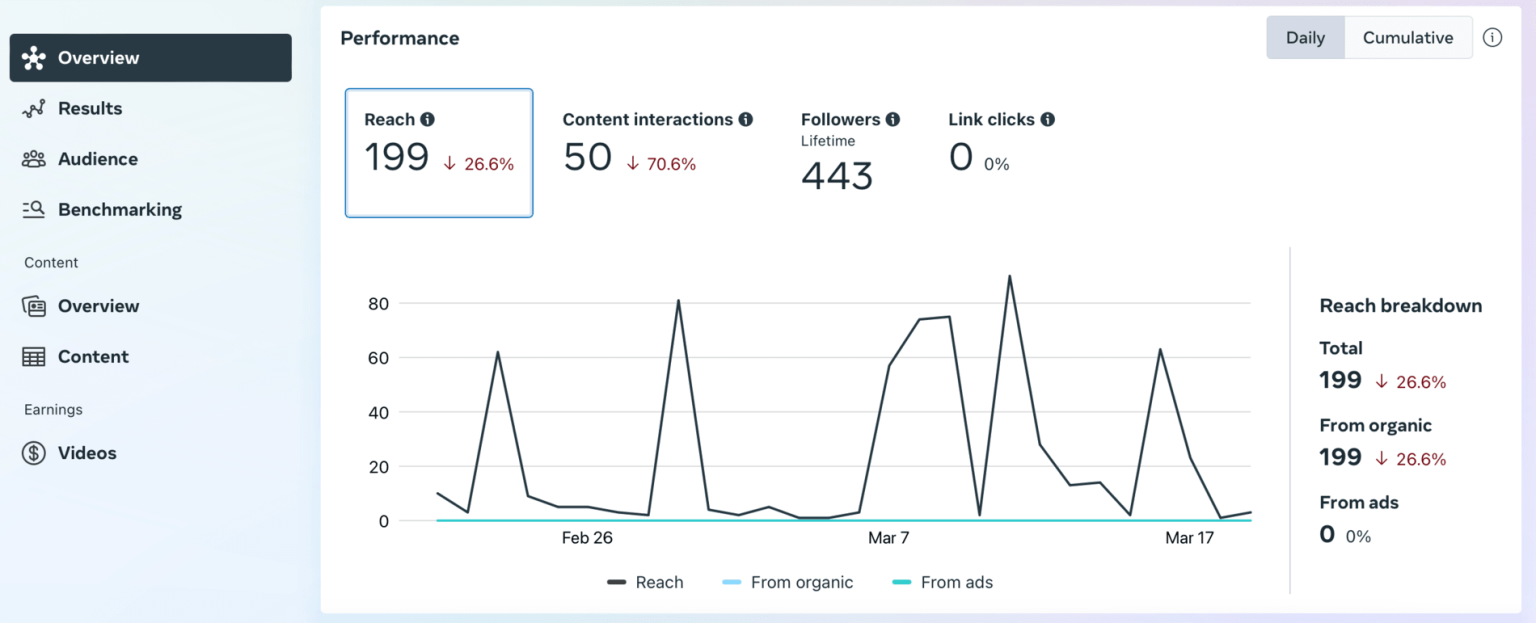Open the Reach metric info tooltip
This screenshot has height=623, width=1536.
(x=429, y=118)
